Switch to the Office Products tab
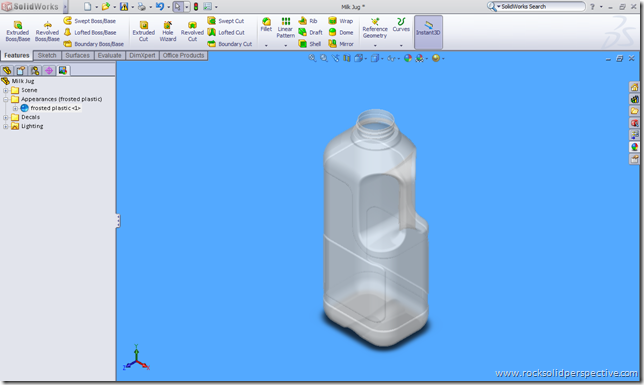 tap(183, 55)
